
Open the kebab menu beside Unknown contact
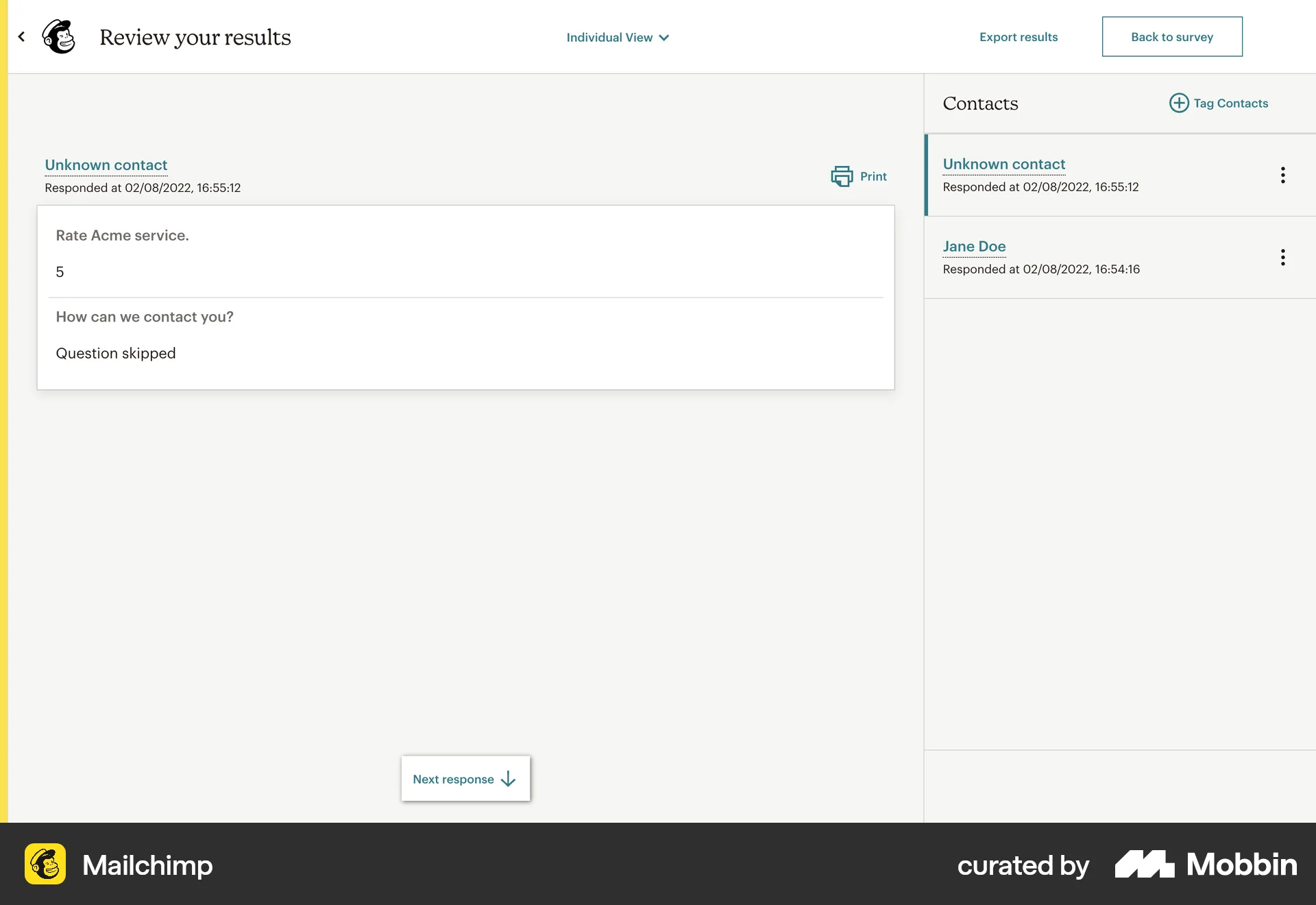click(1282, 175)
